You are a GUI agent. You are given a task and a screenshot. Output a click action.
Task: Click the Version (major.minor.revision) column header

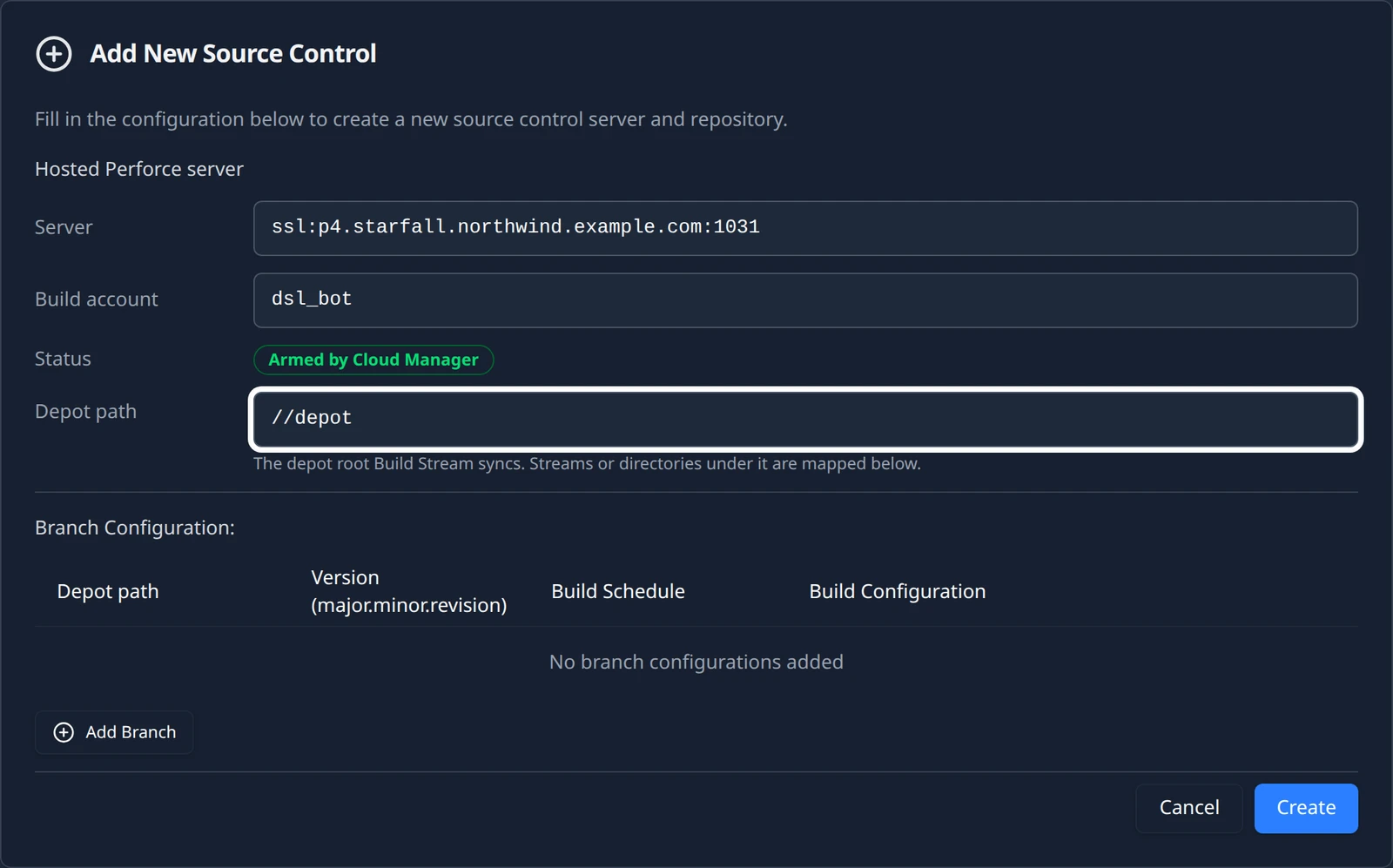(x=408, y=591)
